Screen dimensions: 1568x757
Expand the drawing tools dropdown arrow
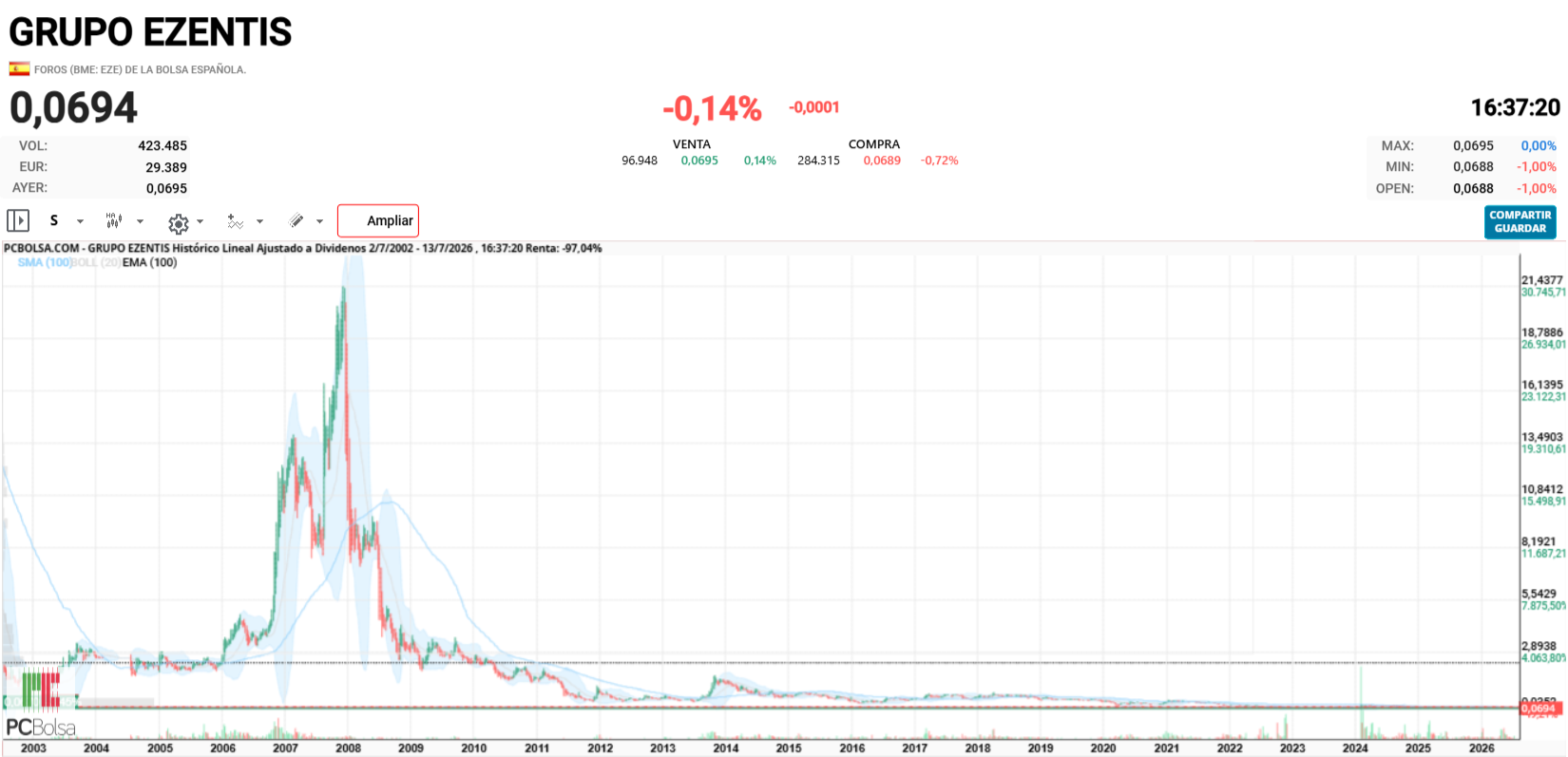pos(319,221)
